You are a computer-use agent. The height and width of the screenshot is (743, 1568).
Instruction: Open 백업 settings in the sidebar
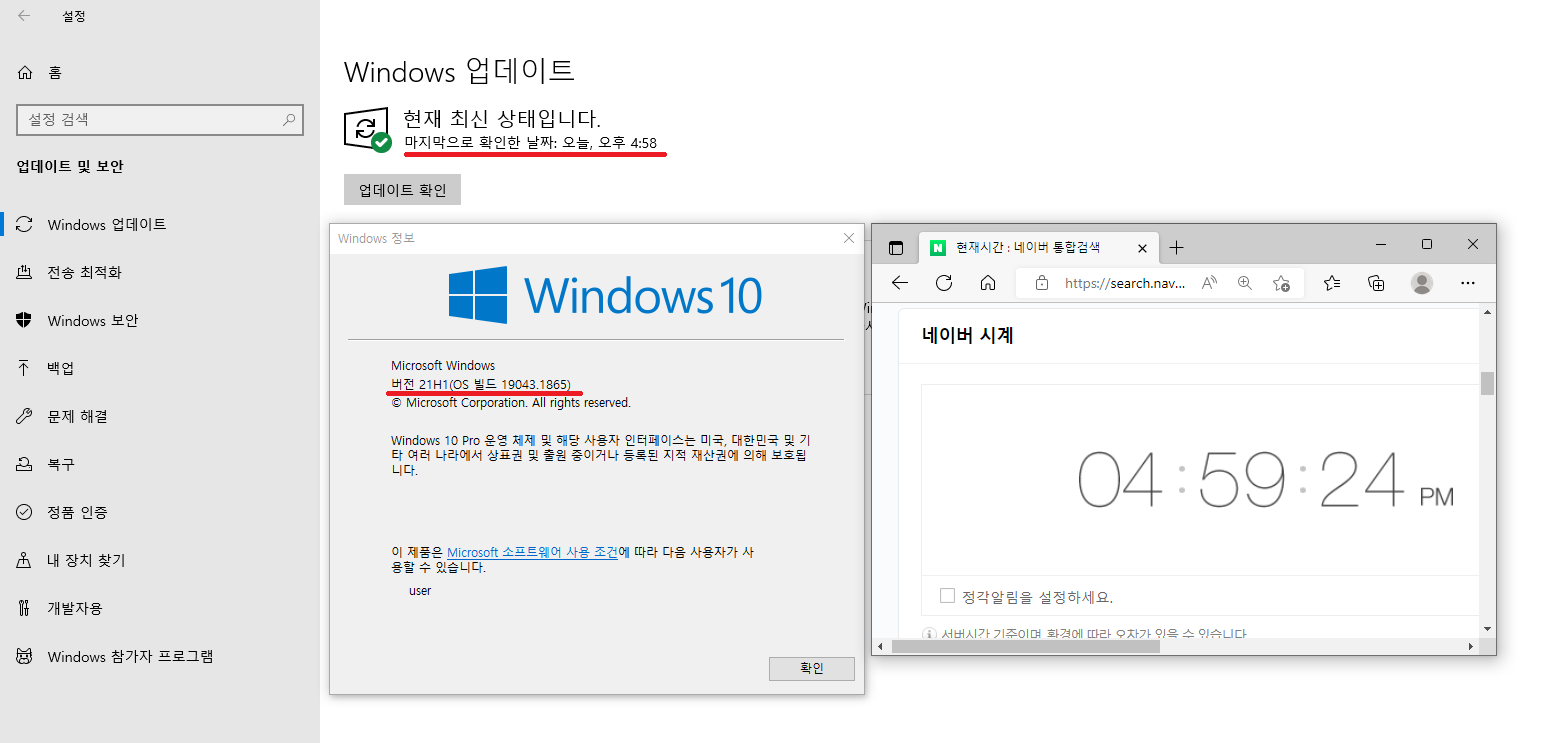point(160,368)
